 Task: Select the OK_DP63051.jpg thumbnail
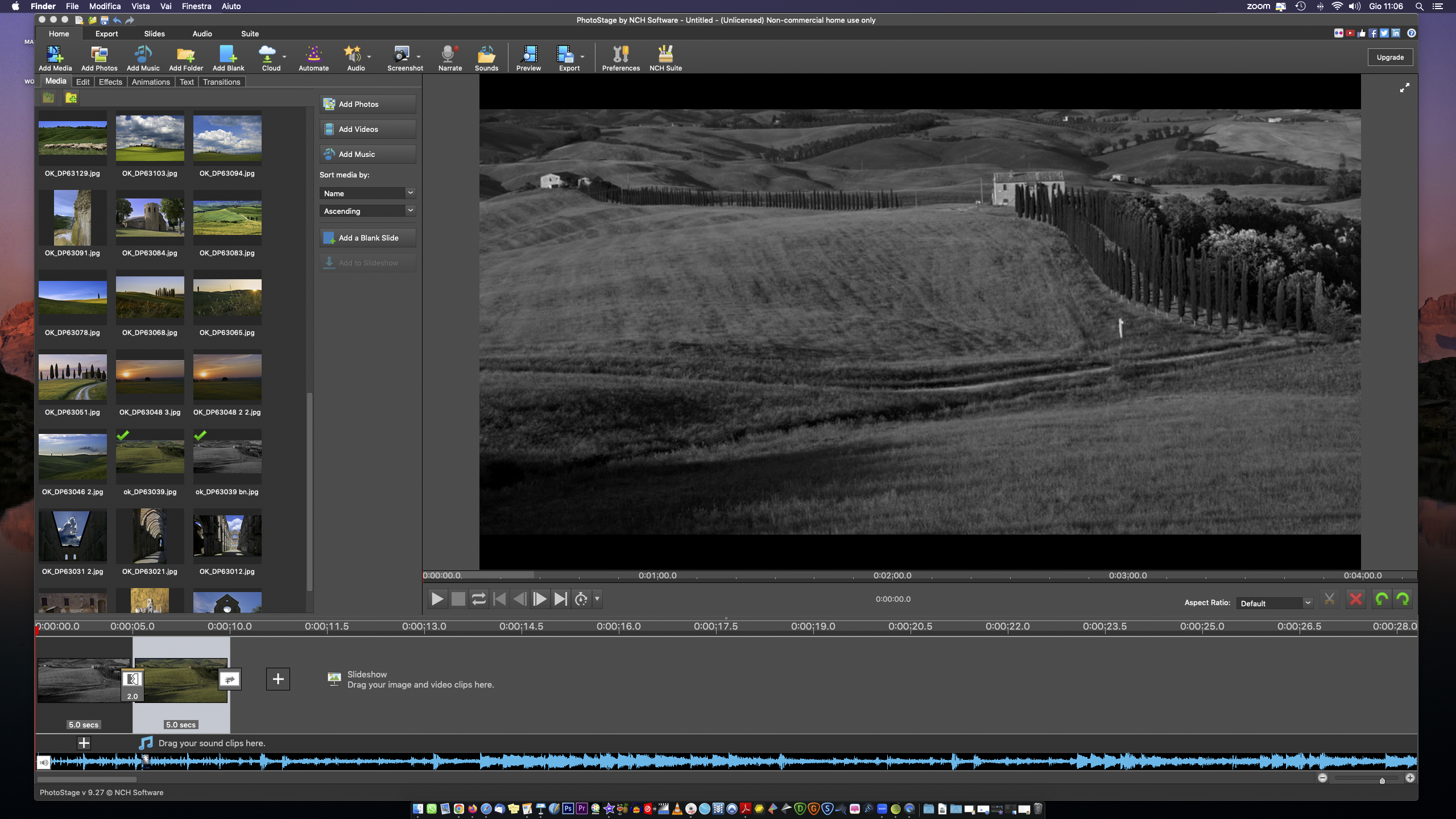tap(73, 377)
